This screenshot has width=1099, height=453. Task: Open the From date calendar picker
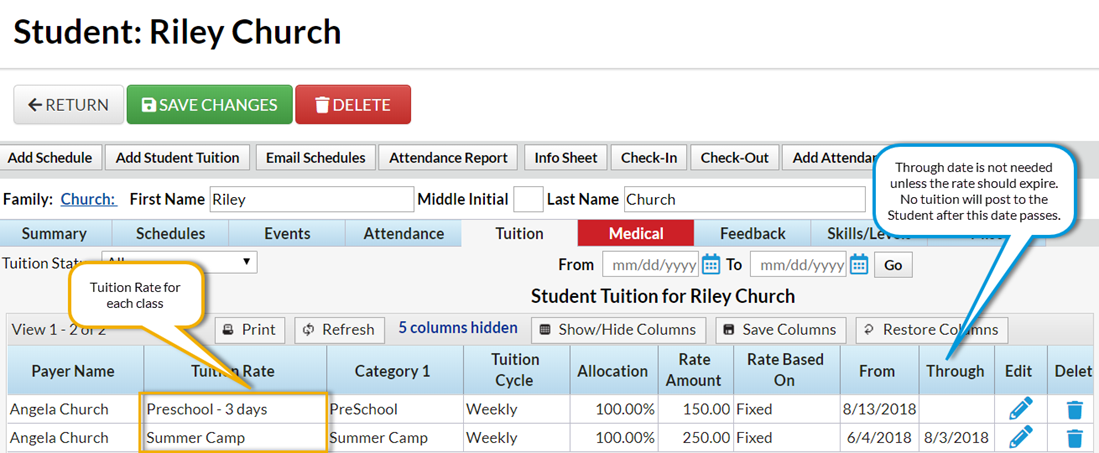click(711, 264)
